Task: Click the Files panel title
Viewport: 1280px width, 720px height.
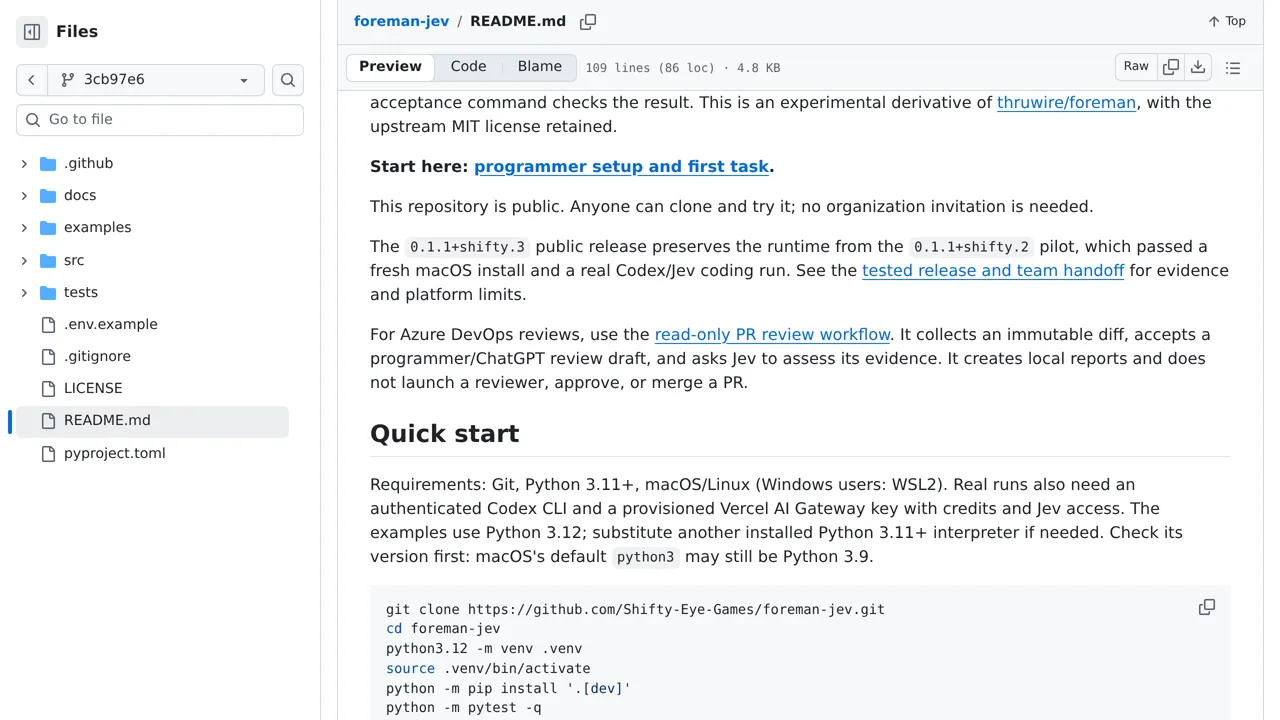Action: tap(77, 32)
